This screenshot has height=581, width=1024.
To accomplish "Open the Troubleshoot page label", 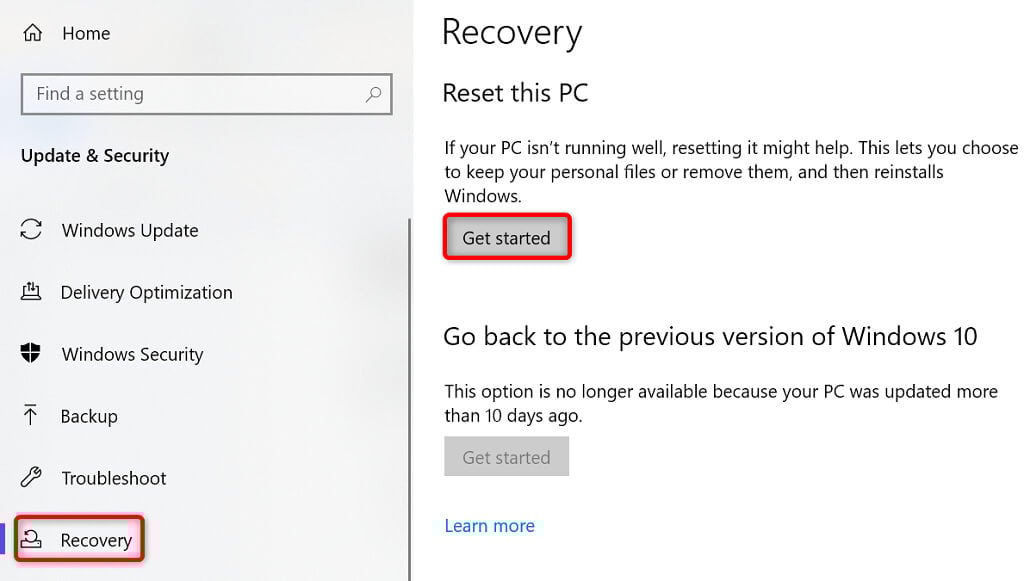I will pos(114,478).
